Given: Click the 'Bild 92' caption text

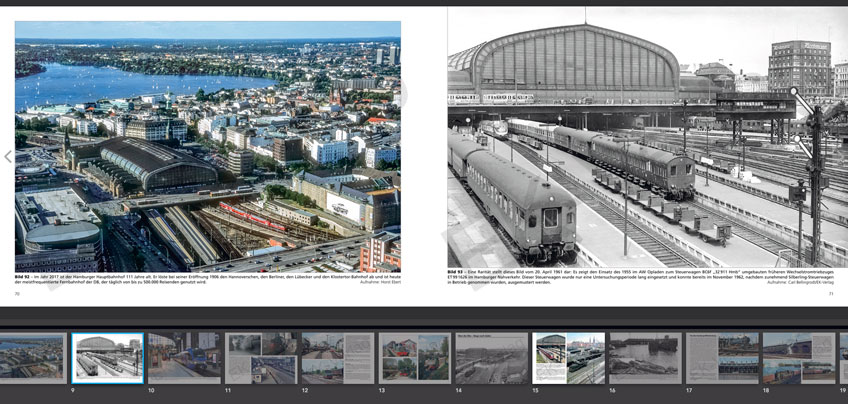Looking at the screenshot, I should pyautogui.click(x=208, y=280).
